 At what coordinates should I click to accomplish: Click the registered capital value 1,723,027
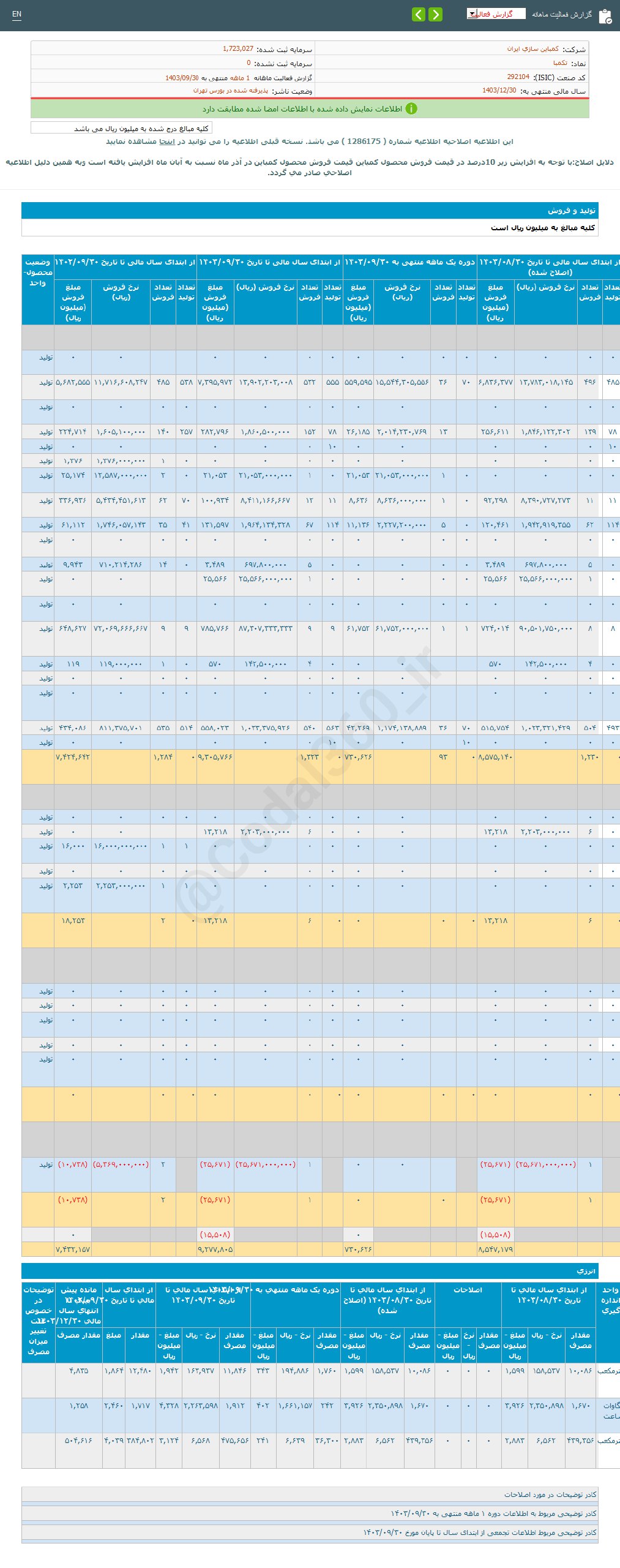point(237,48)
